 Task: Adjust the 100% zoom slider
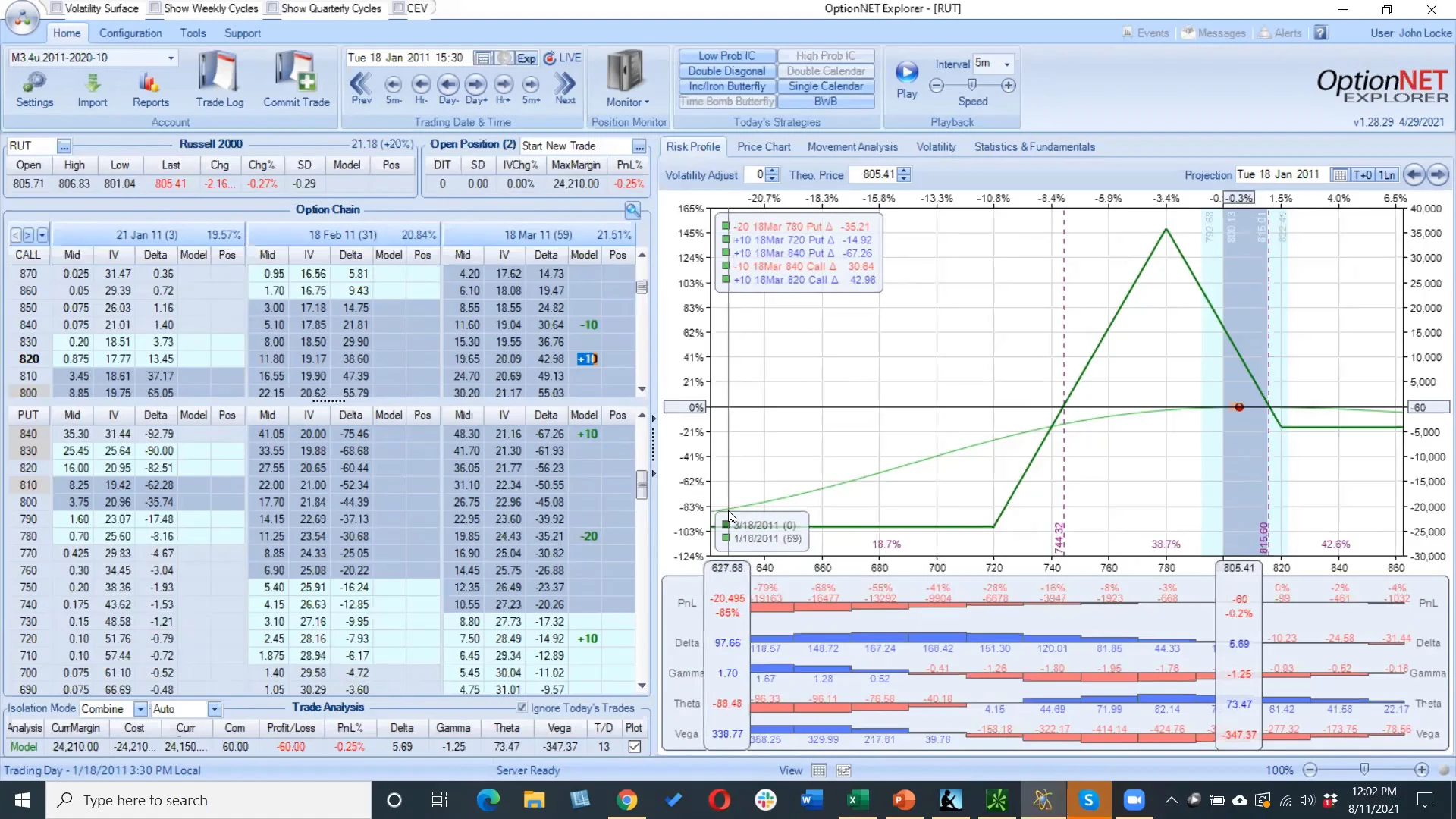tap(1365, 770)
